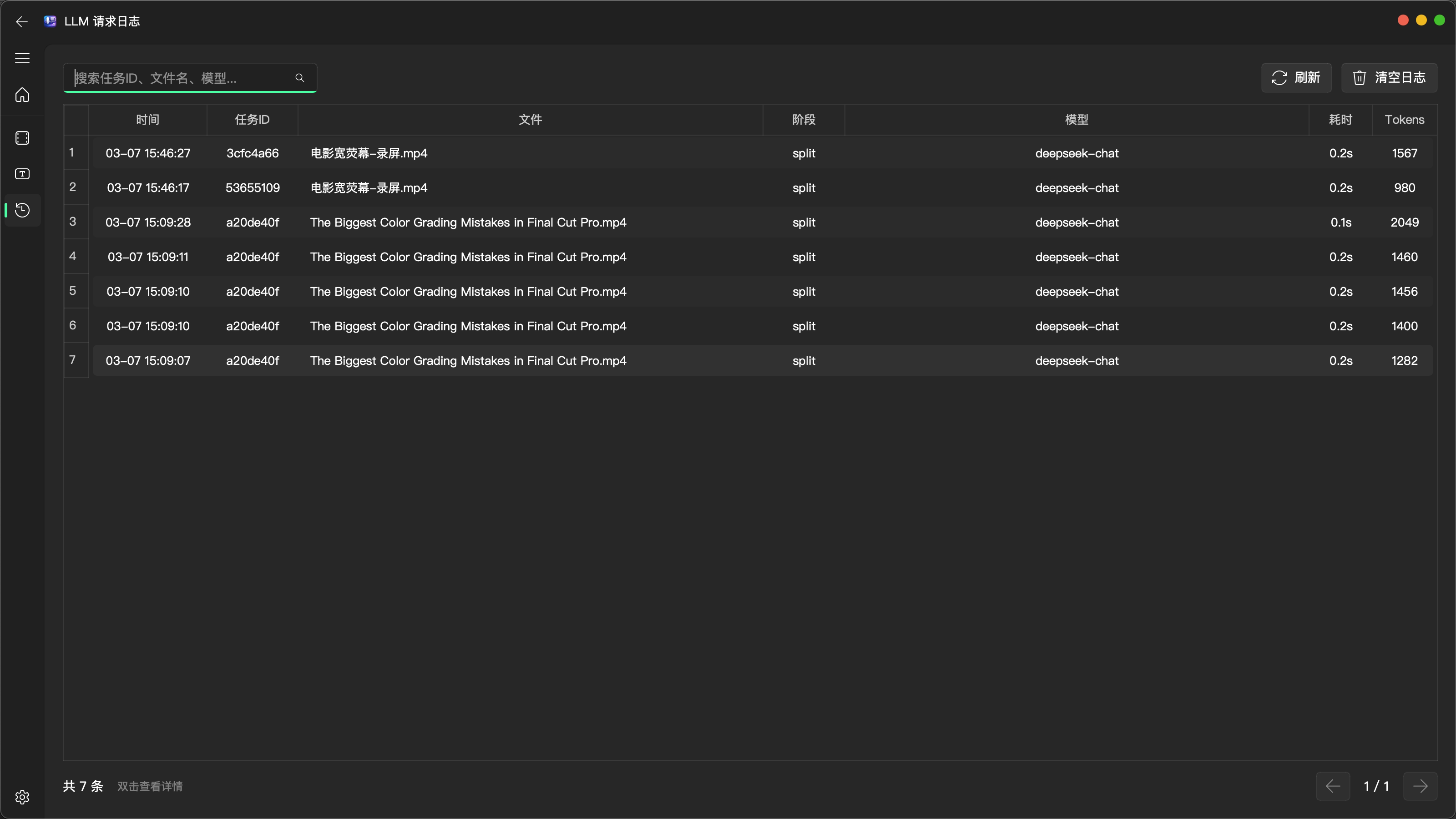1456x819 pixels.
Task: Click the 刷新 refresh button
Action: [1296, 77]
